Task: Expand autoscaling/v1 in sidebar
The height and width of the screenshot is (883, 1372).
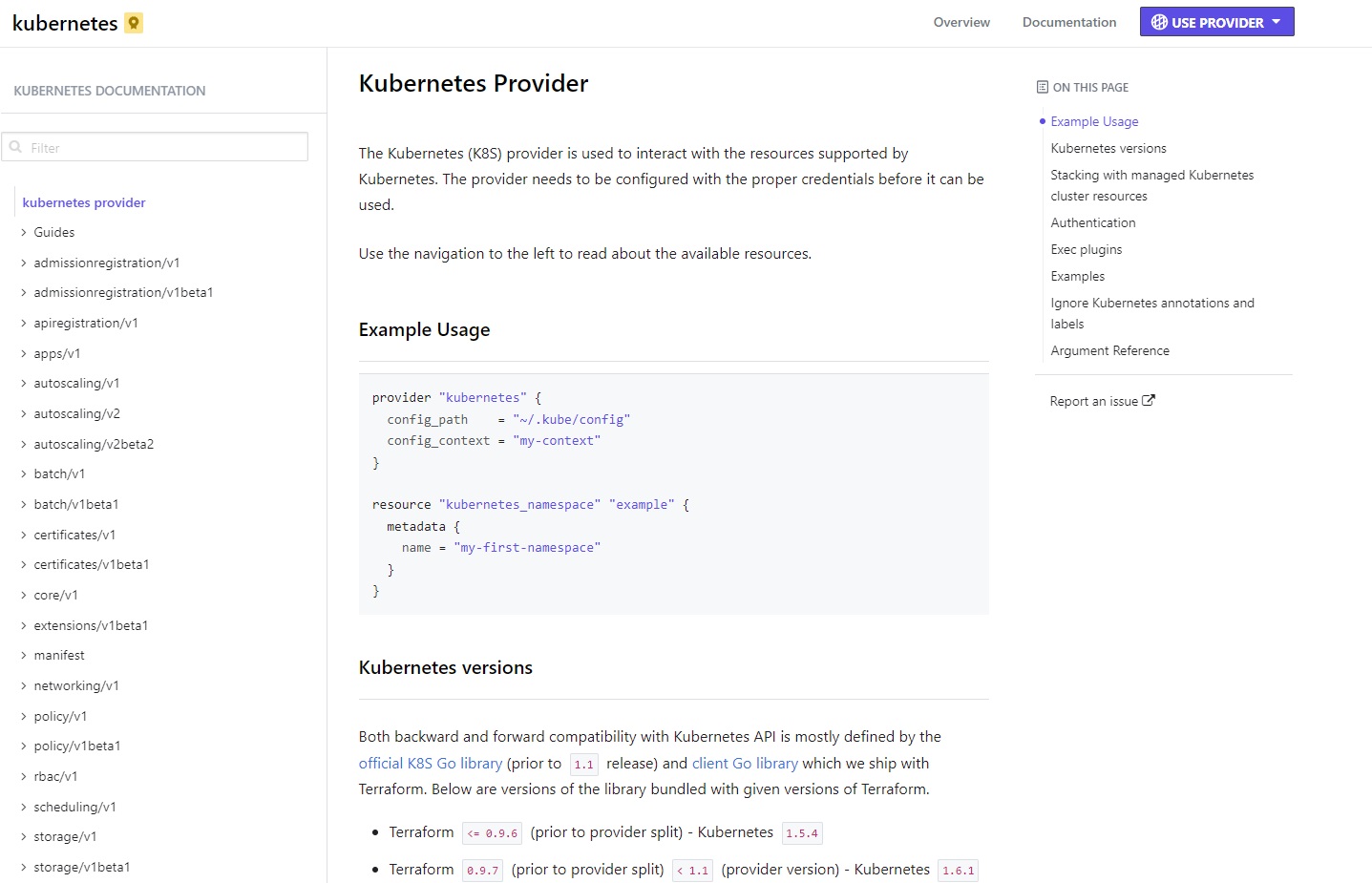Action: pos(24,383)
